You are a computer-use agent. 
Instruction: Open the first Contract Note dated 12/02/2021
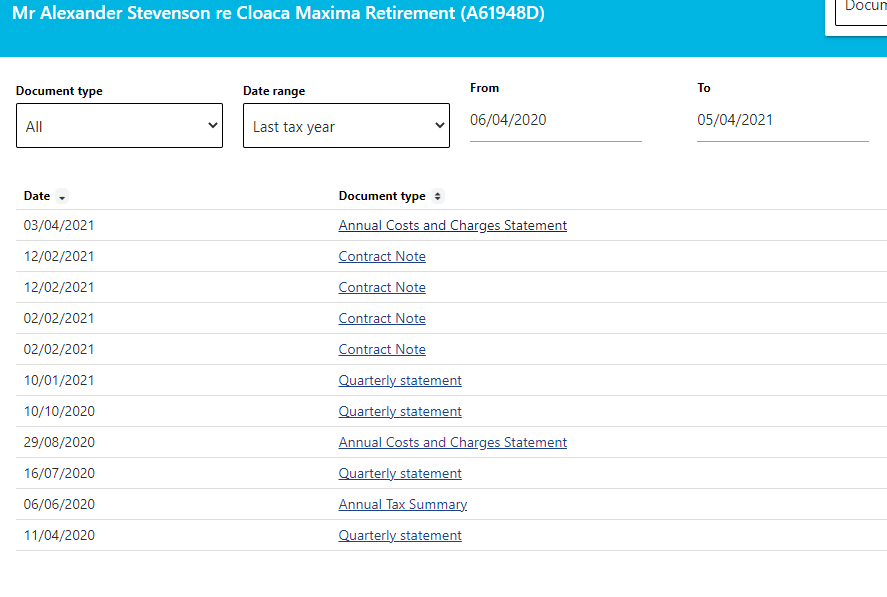tap(382, 256)
